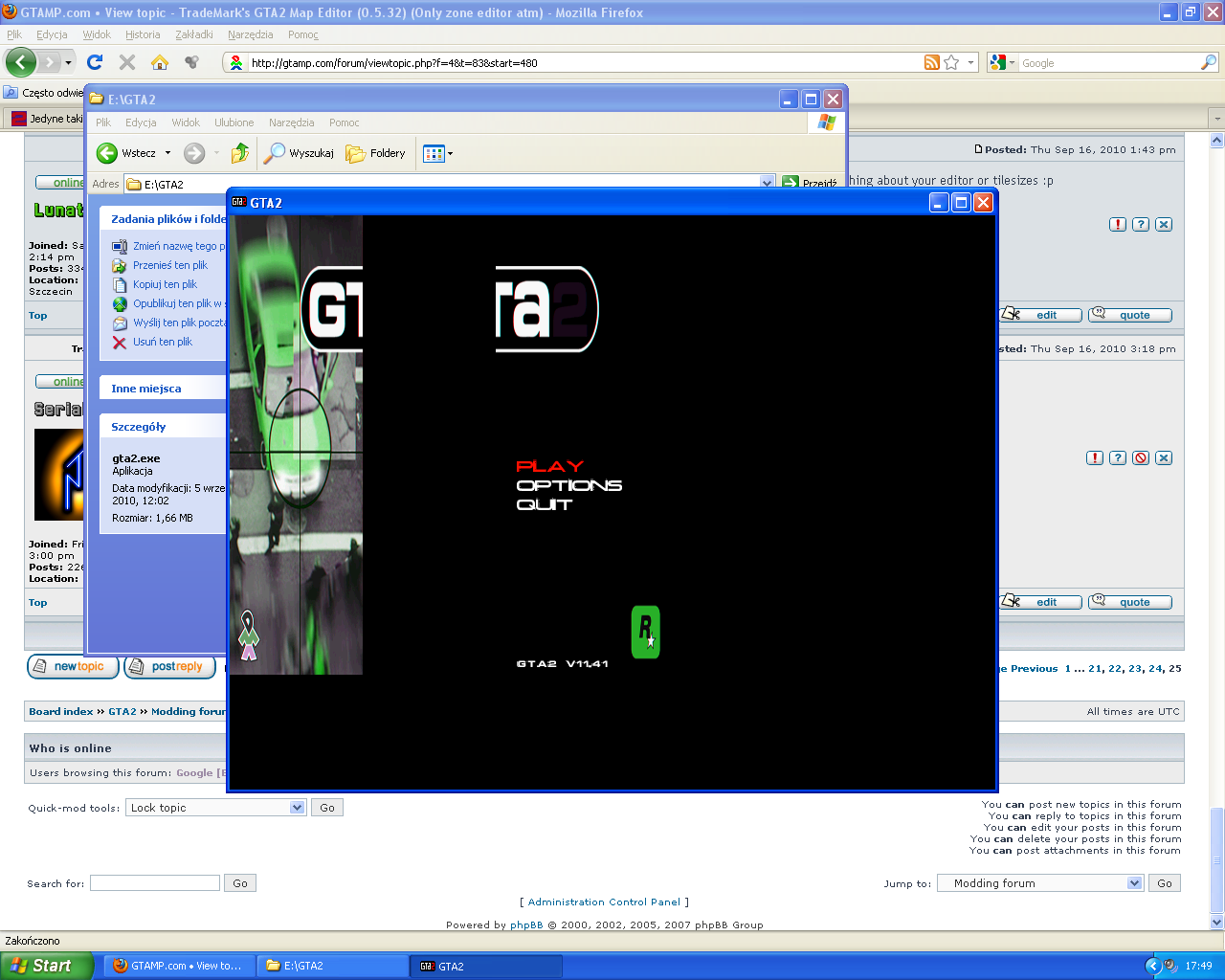Open the Historia menu in Firefox
Screen dimensions: 1225x980
coord(143,34)
